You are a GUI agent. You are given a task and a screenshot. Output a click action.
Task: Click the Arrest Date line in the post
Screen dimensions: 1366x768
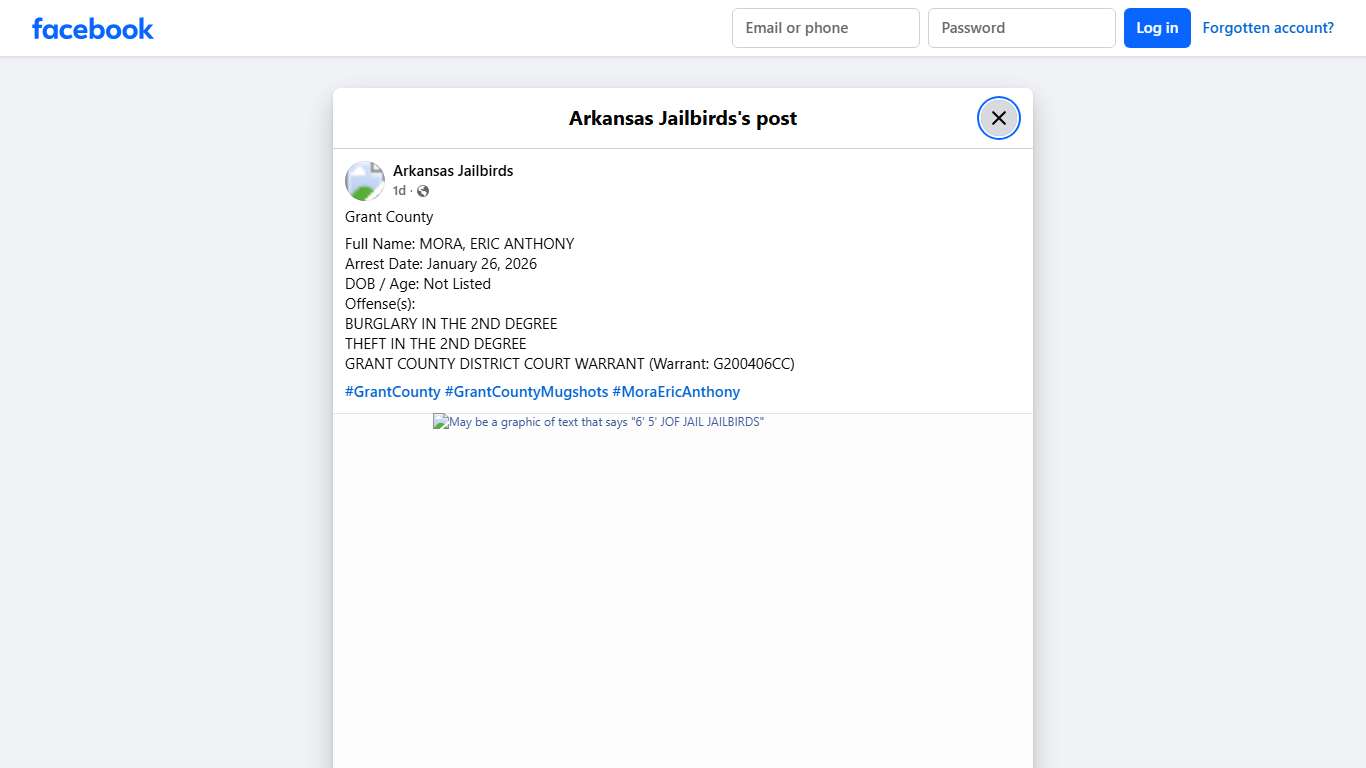coord(440,264)
